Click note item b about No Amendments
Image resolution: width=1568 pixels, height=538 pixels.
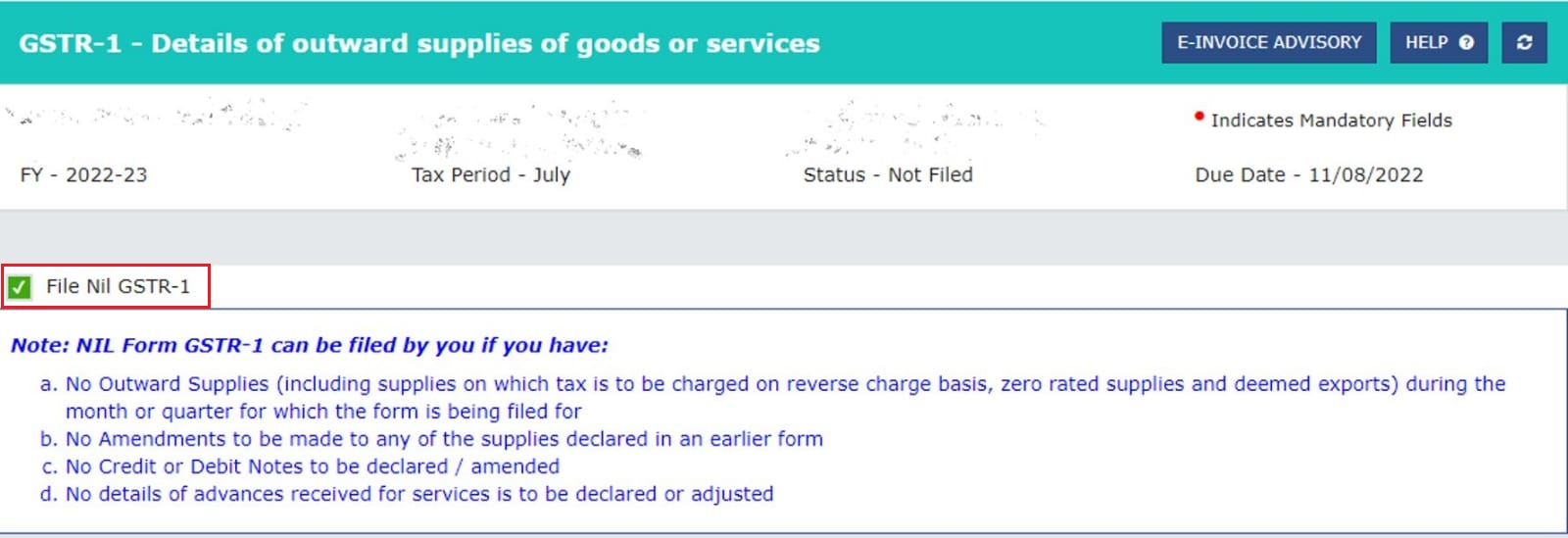point(443,439)
